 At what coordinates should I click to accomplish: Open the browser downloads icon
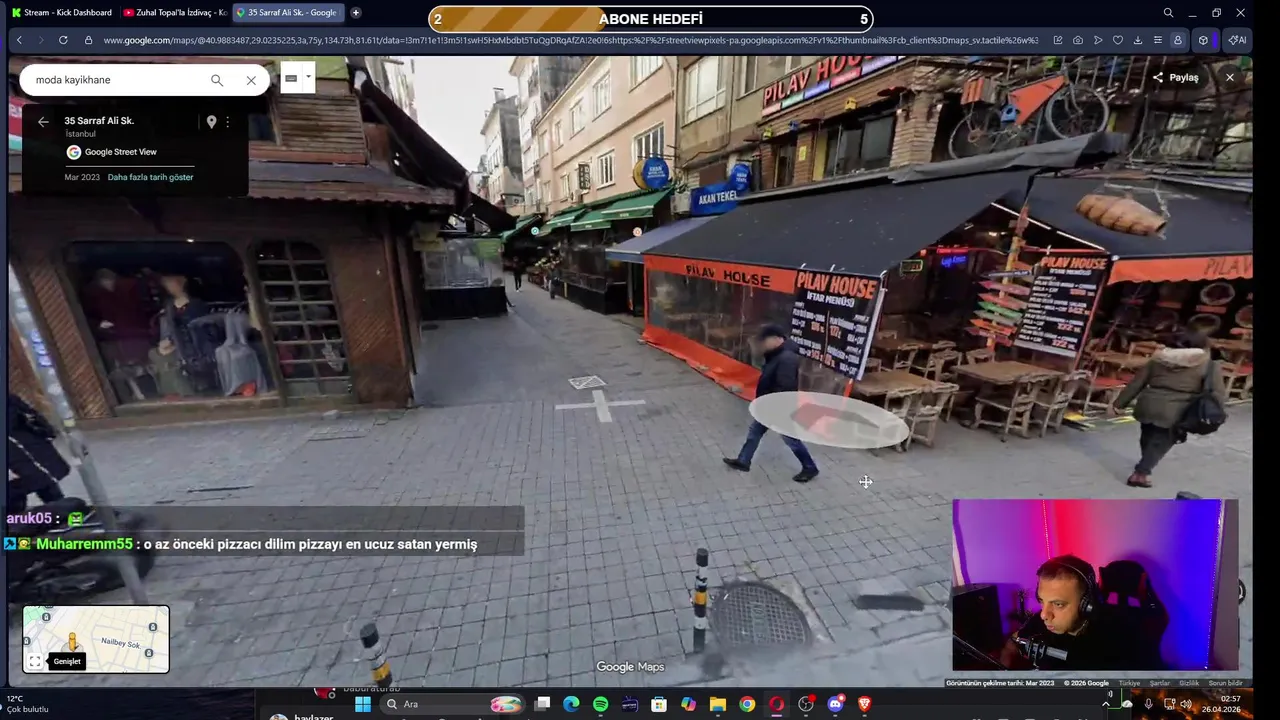[x=1138, y=40]
